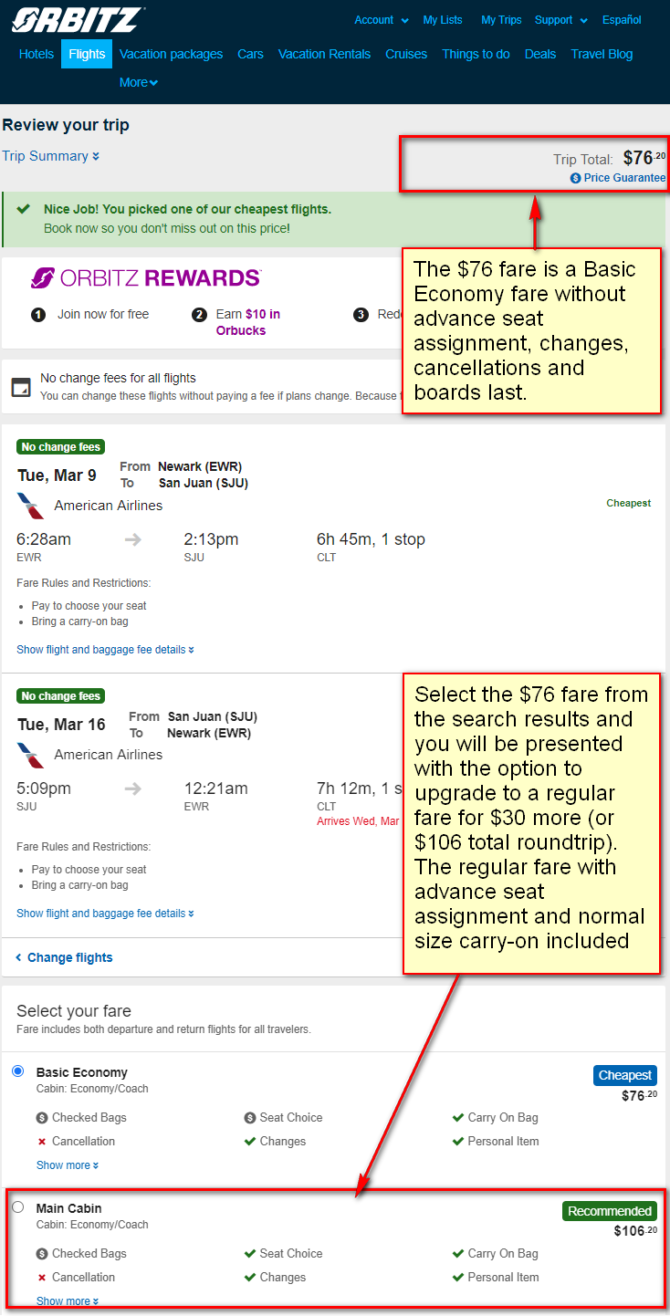Screen dimensions: 670x1316
Task: Click the Price Guarantee dollar icon
Action: (576, 178)
